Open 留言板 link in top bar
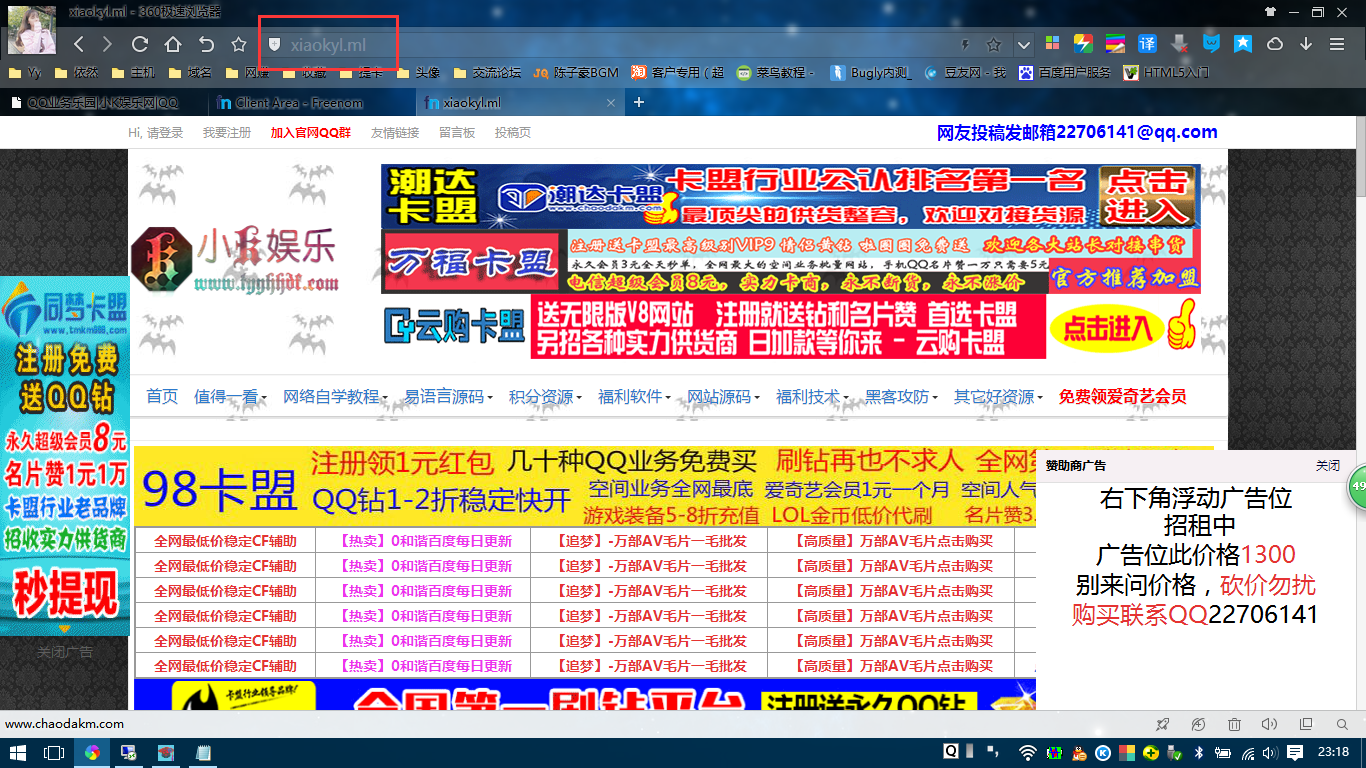 [457, 132]
